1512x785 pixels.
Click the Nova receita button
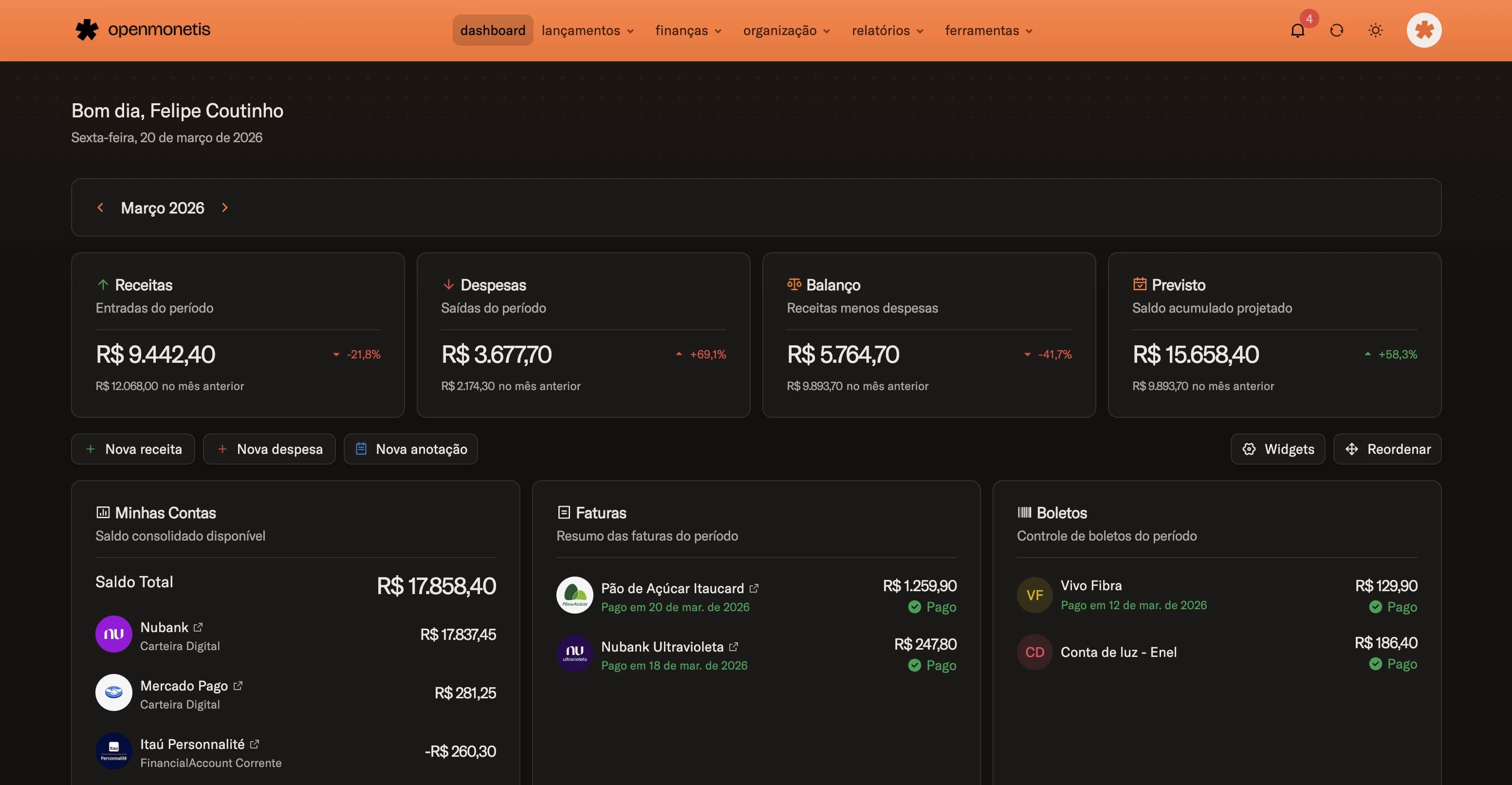pos(132,449)
